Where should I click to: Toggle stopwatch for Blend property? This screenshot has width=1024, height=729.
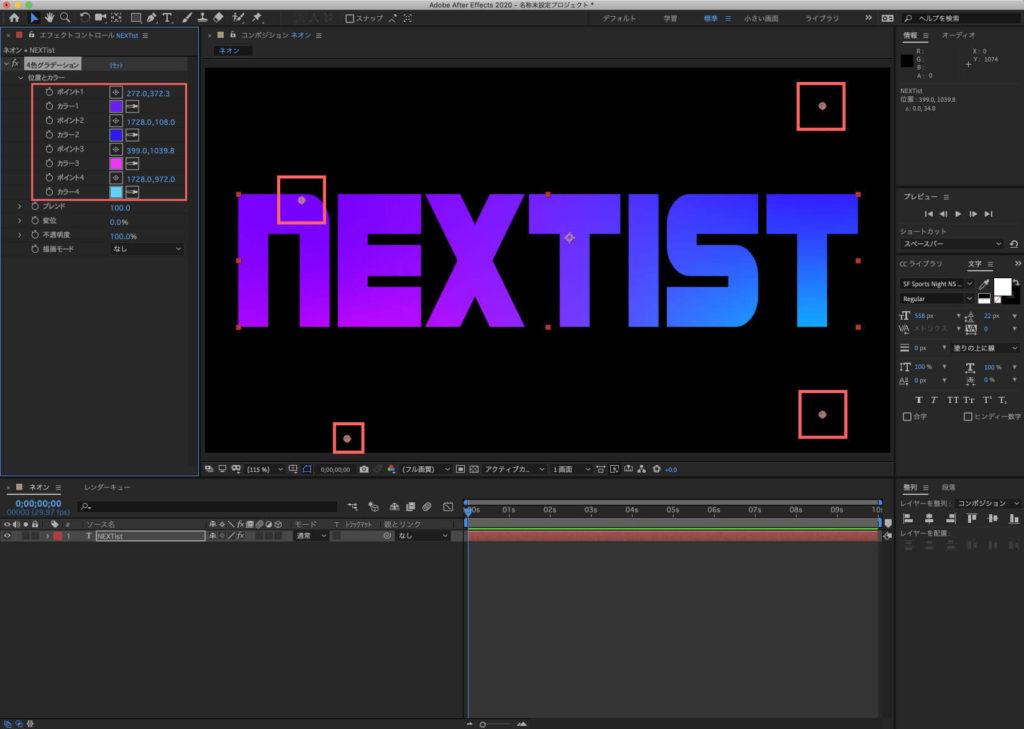tap(35, 206)
